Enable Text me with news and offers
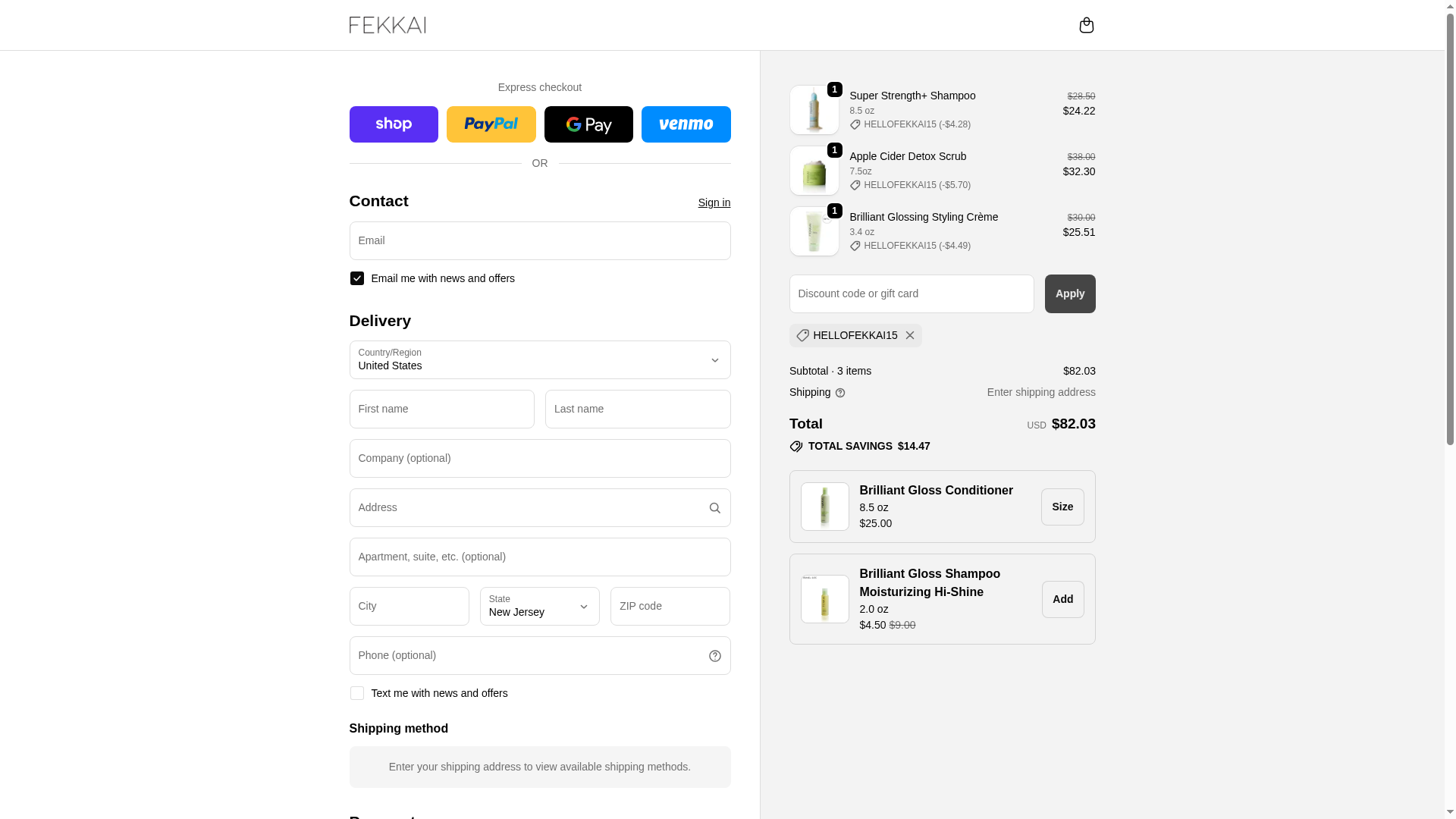This screenshot has width=1456, height=819. click(x=357, y=693)
